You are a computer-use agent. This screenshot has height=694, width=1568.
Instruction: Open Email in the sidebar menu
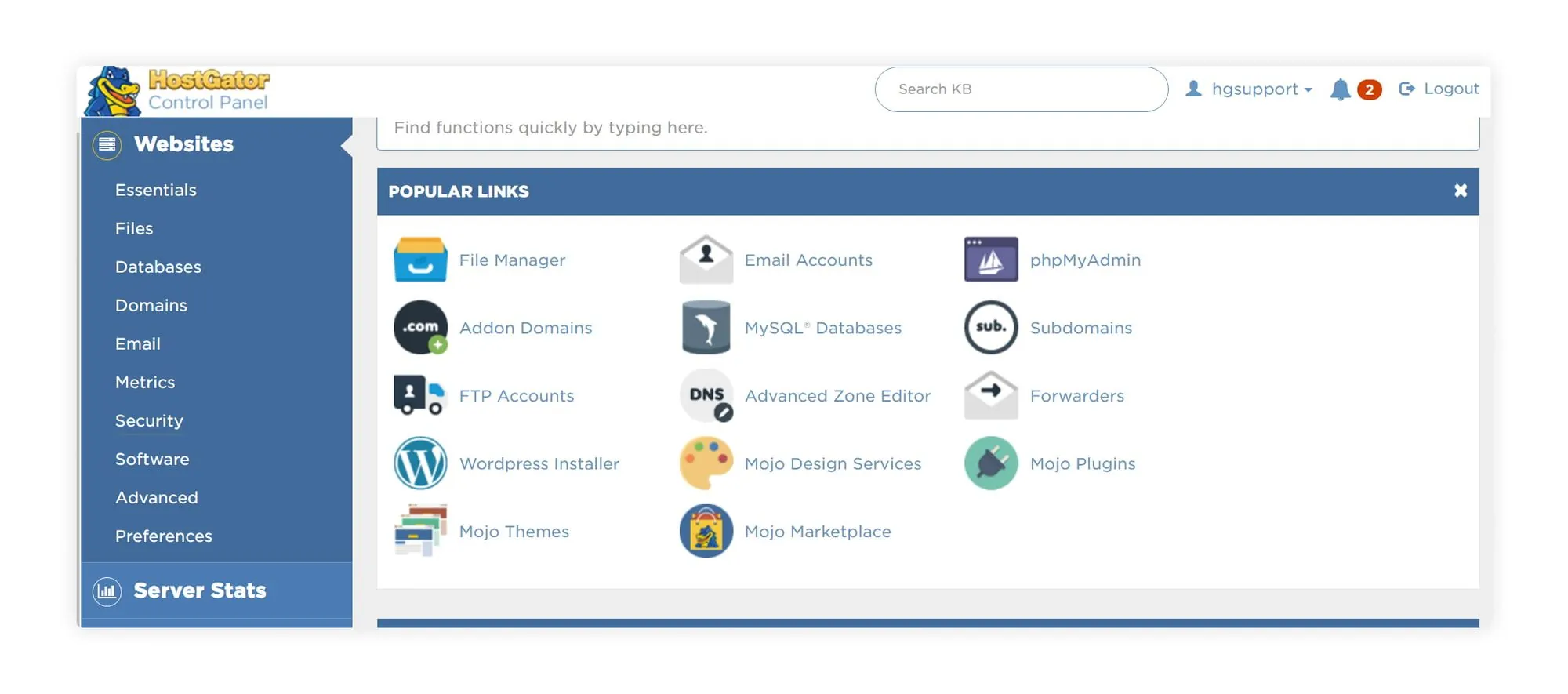point(138,343)
